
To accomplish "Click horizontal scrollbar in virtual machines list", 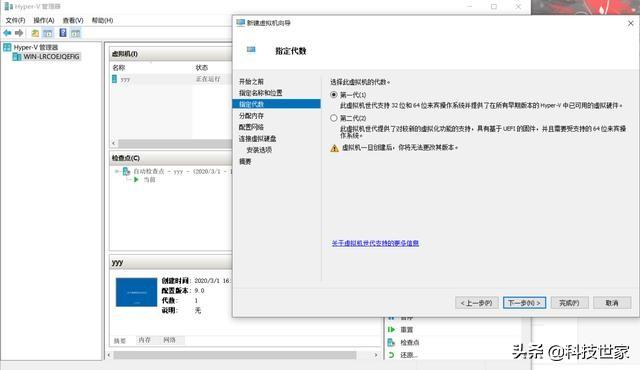I will 175,144.
